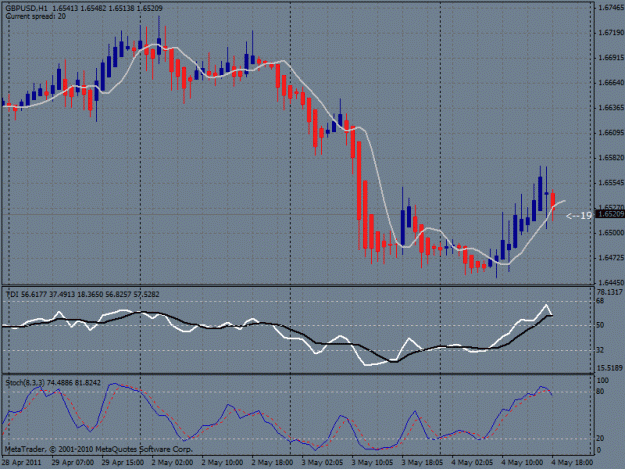
Task: Select the '29 Apr 15:00' time label
Action: tap(123, 463)
